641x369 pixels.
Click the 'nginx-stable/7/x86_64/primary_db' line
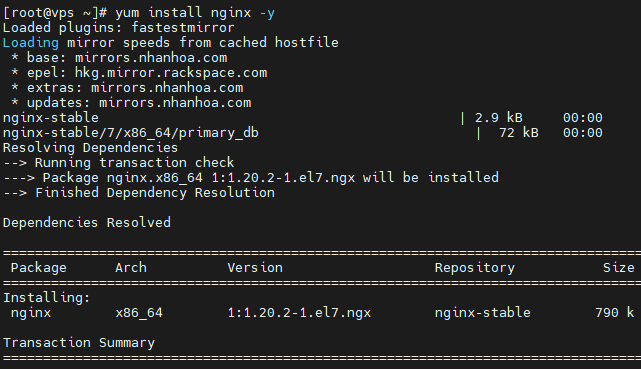point(130,133)
